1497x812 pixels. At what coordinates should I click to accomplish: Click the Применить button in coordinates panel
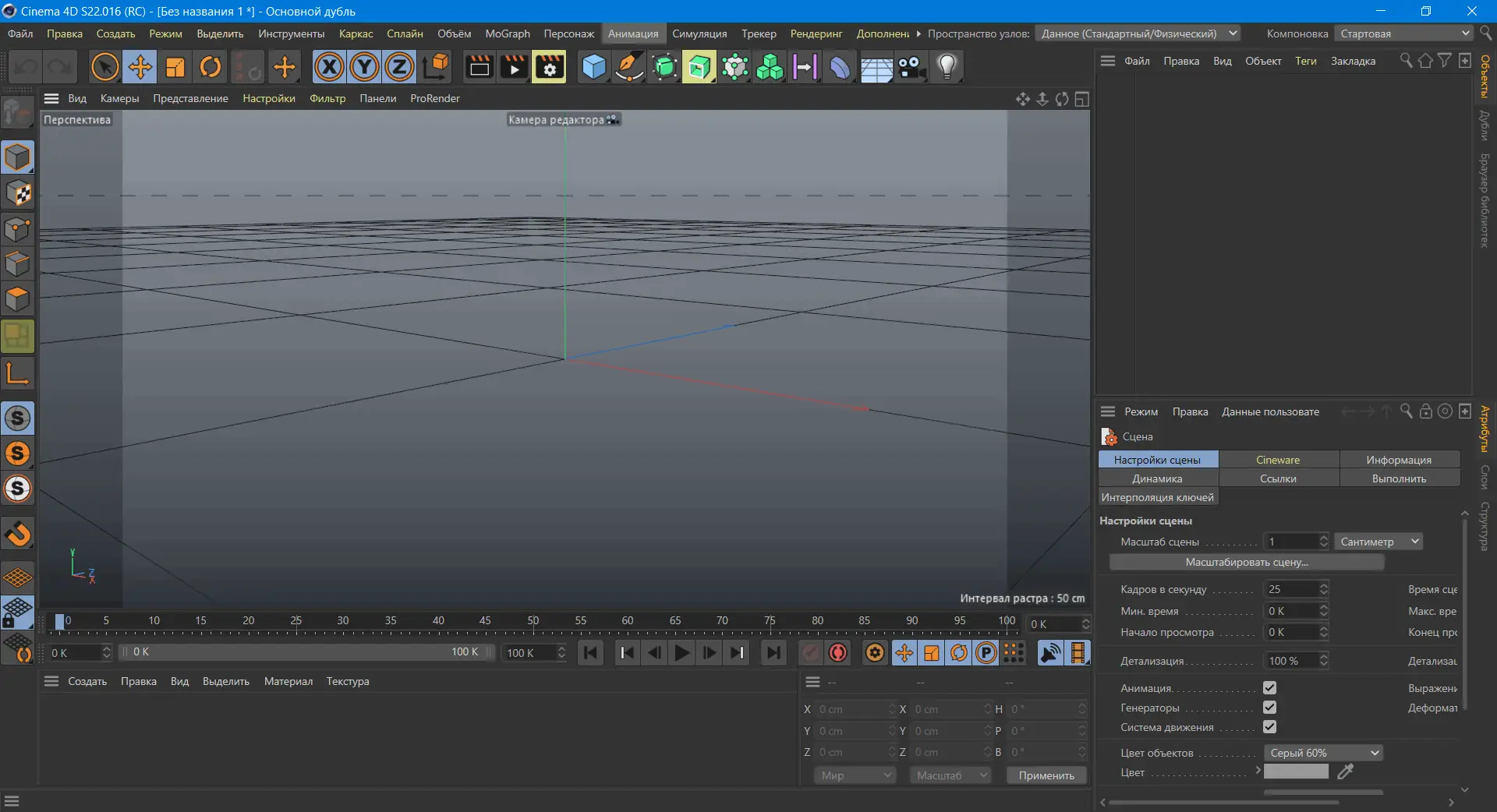[1046, 776]
